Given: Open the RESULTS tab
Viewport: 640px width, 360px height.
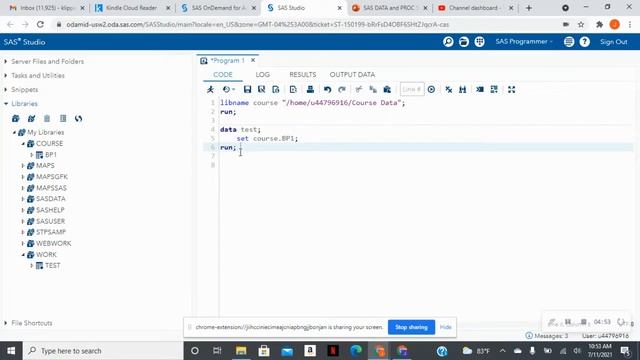Looking at the screenshot, I should pyautogui.click(x=303, y=75).
